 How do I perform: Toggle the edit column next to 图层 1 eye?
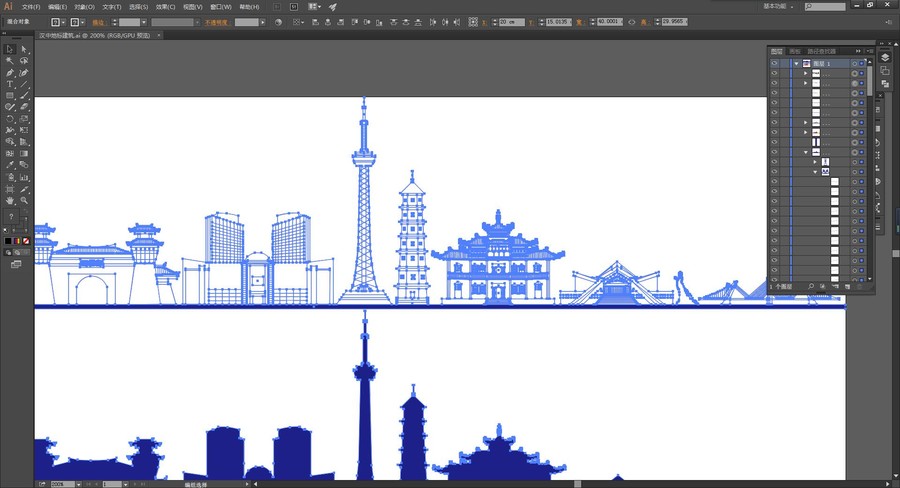tap(785, 64)
